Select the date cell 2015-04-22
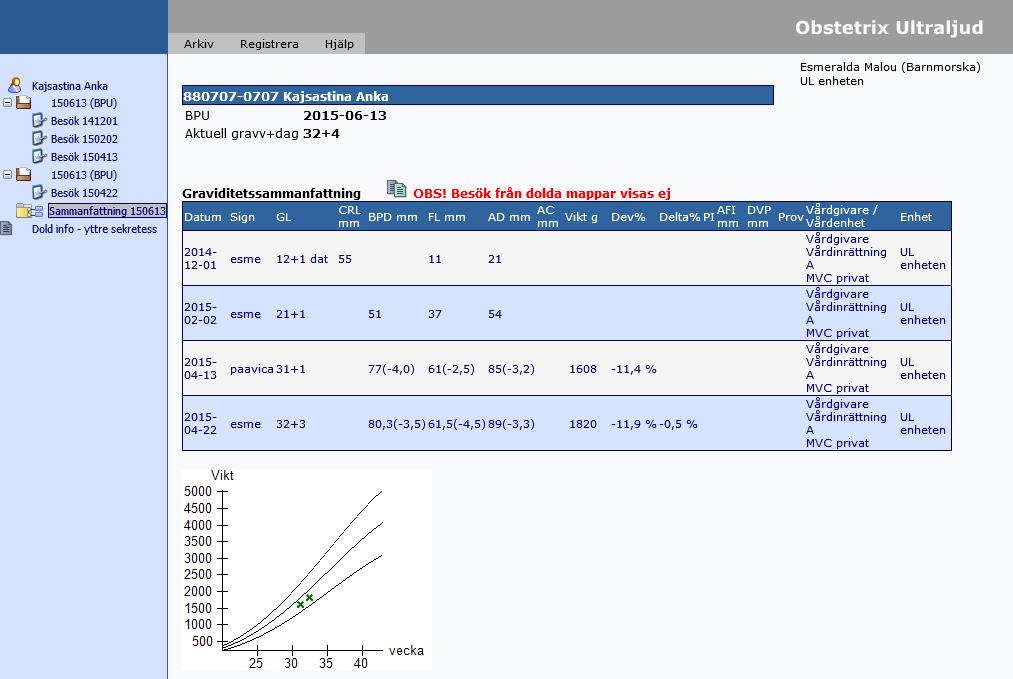Screen dimensions: 1013x679 (200, 423)
